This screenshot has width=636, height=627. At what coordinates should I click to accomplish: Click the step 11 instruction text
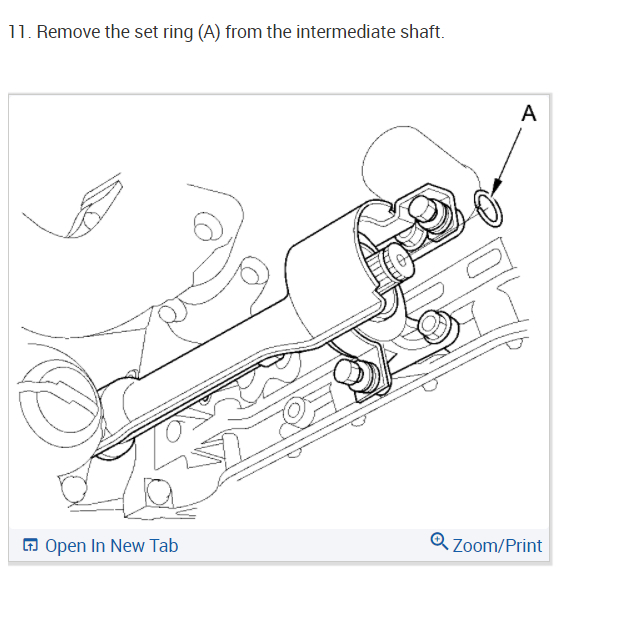(226, 32)
